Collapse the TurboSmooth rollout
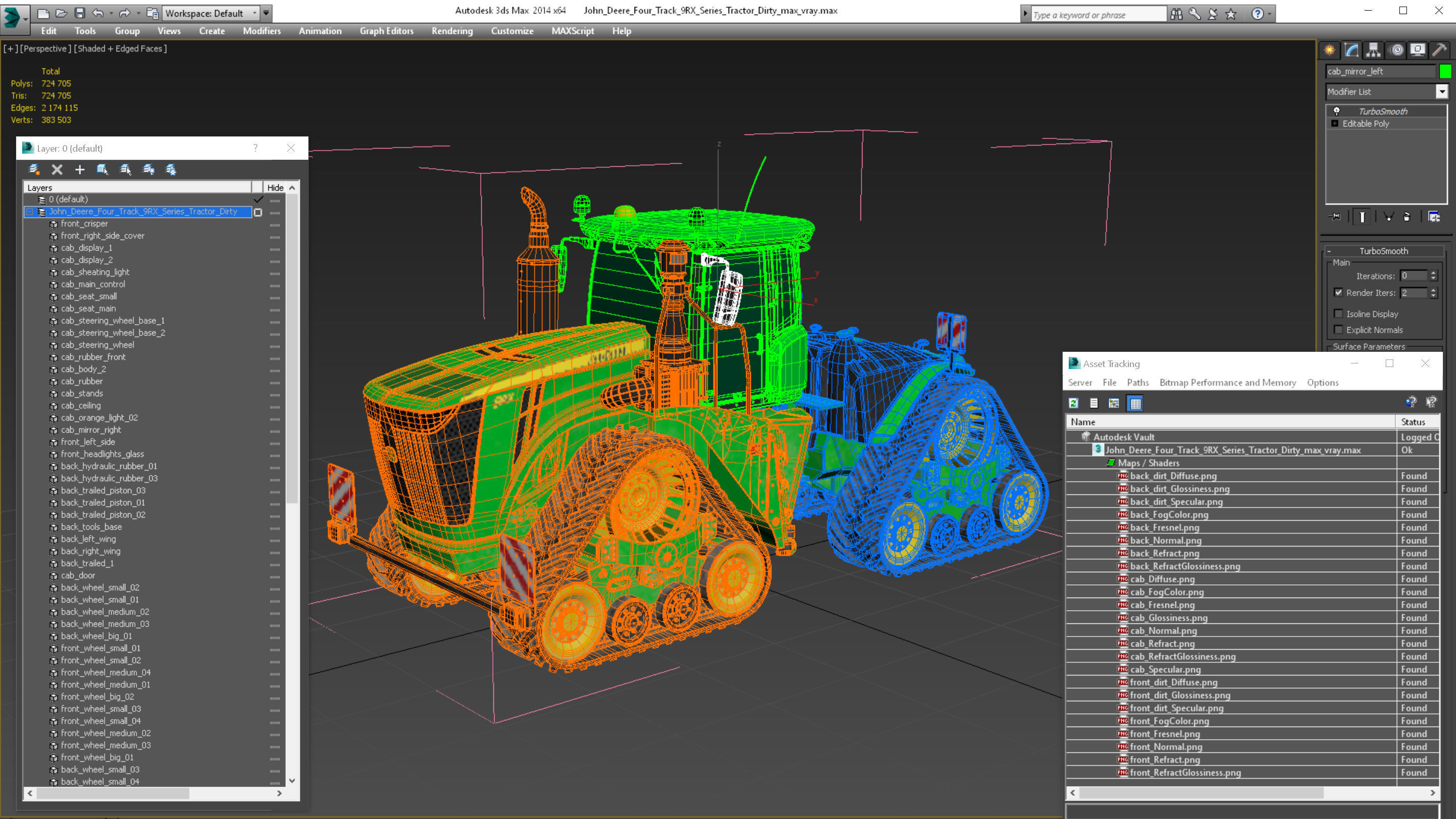1456x819 pixels. [1384, 250]
